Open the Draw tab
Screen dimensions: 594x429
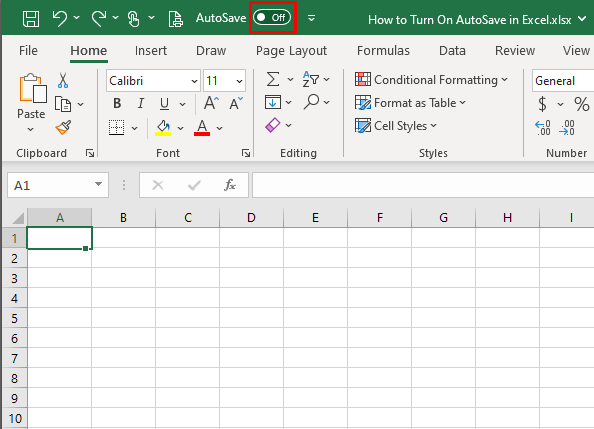pos(211,50)
